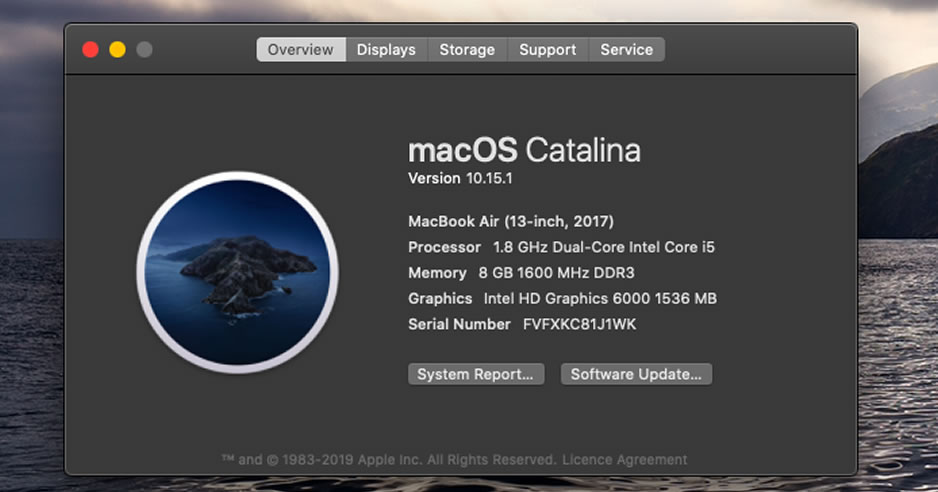Click the grey disabled zoom button

(x=144, y=50)
